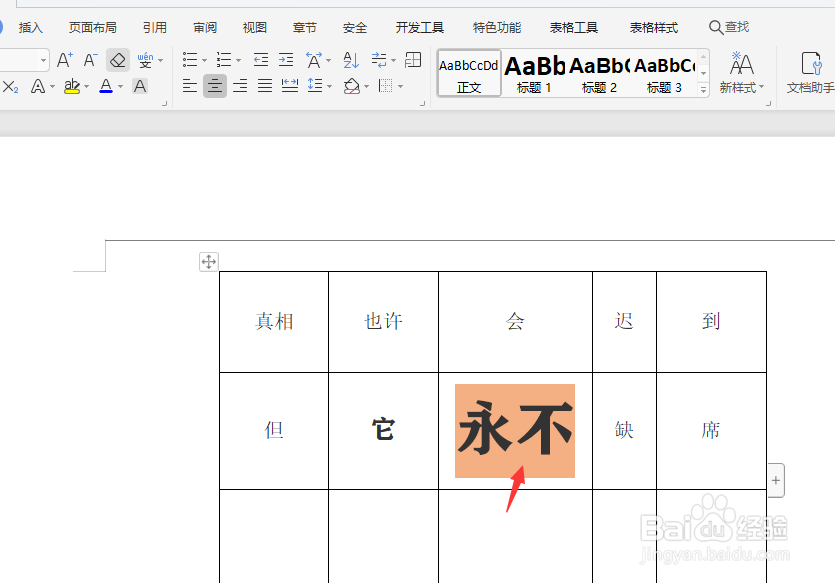Toggle align left paragraph alignment
835x583 pixels.
point(189,86)
